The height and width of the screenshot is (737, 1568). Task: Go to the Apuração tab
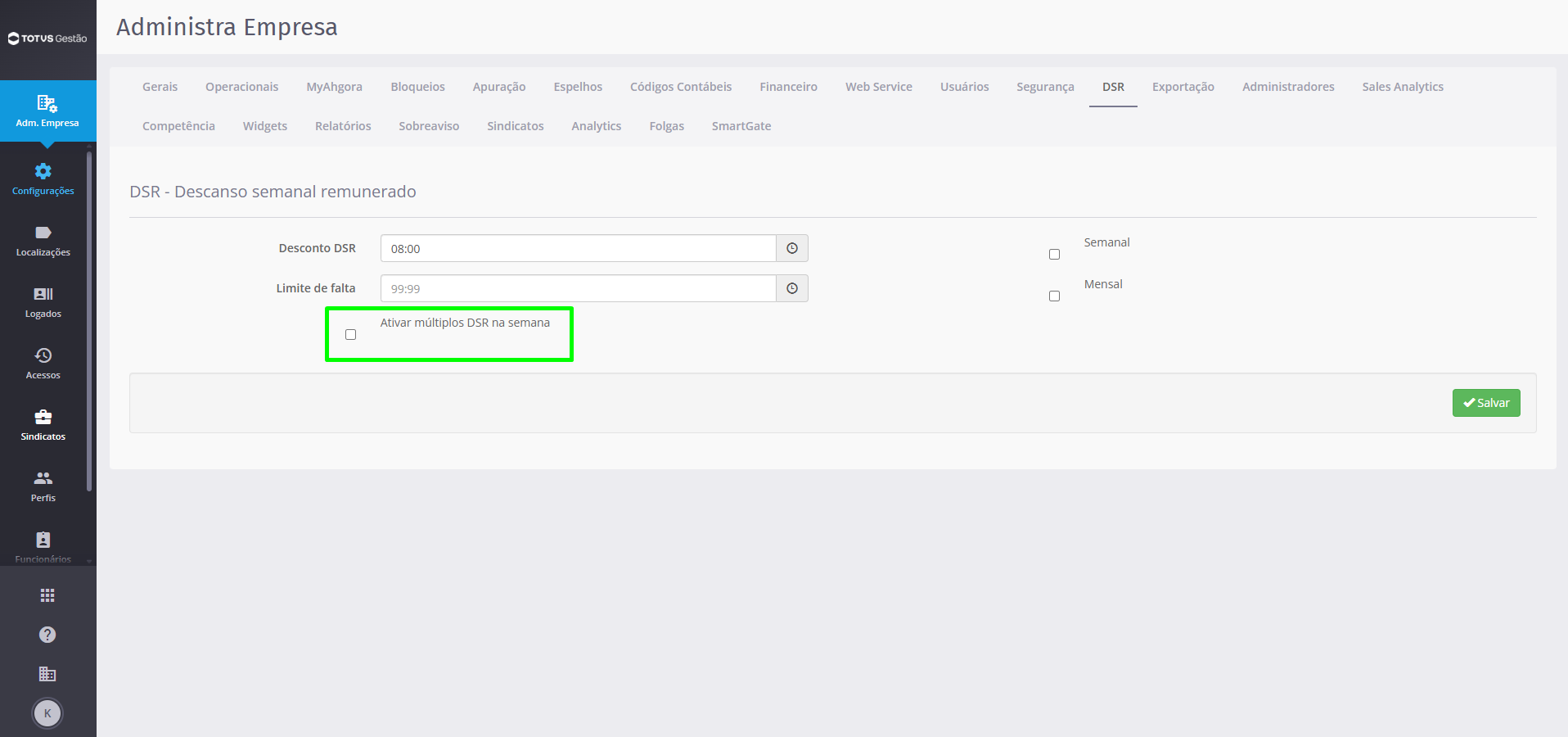[499, 87]
